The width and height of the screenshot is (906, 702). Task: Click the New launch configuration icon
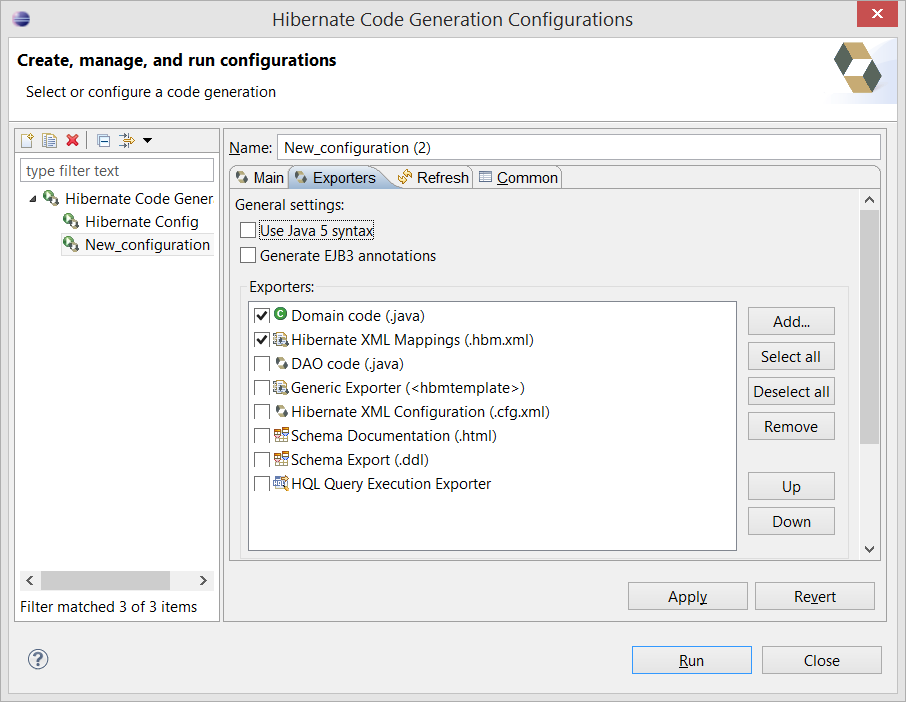coord(27,140)
